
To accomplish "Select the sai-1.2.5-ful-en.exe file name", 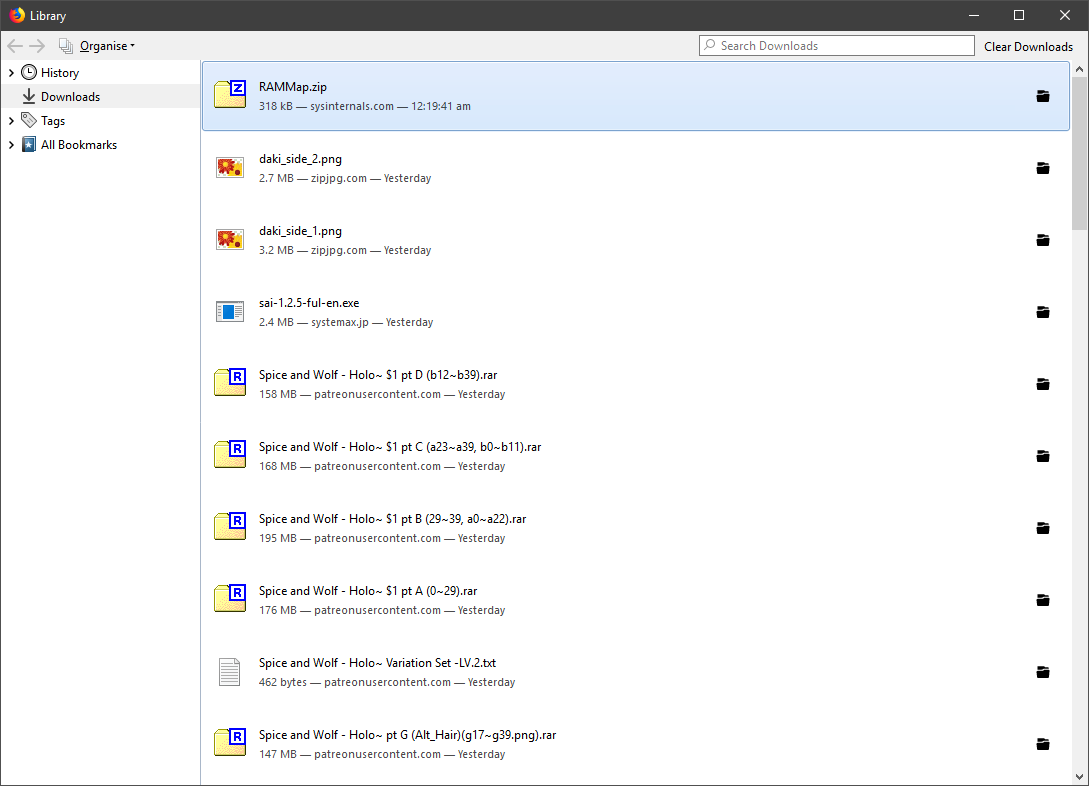I will (x=309, y=303).
